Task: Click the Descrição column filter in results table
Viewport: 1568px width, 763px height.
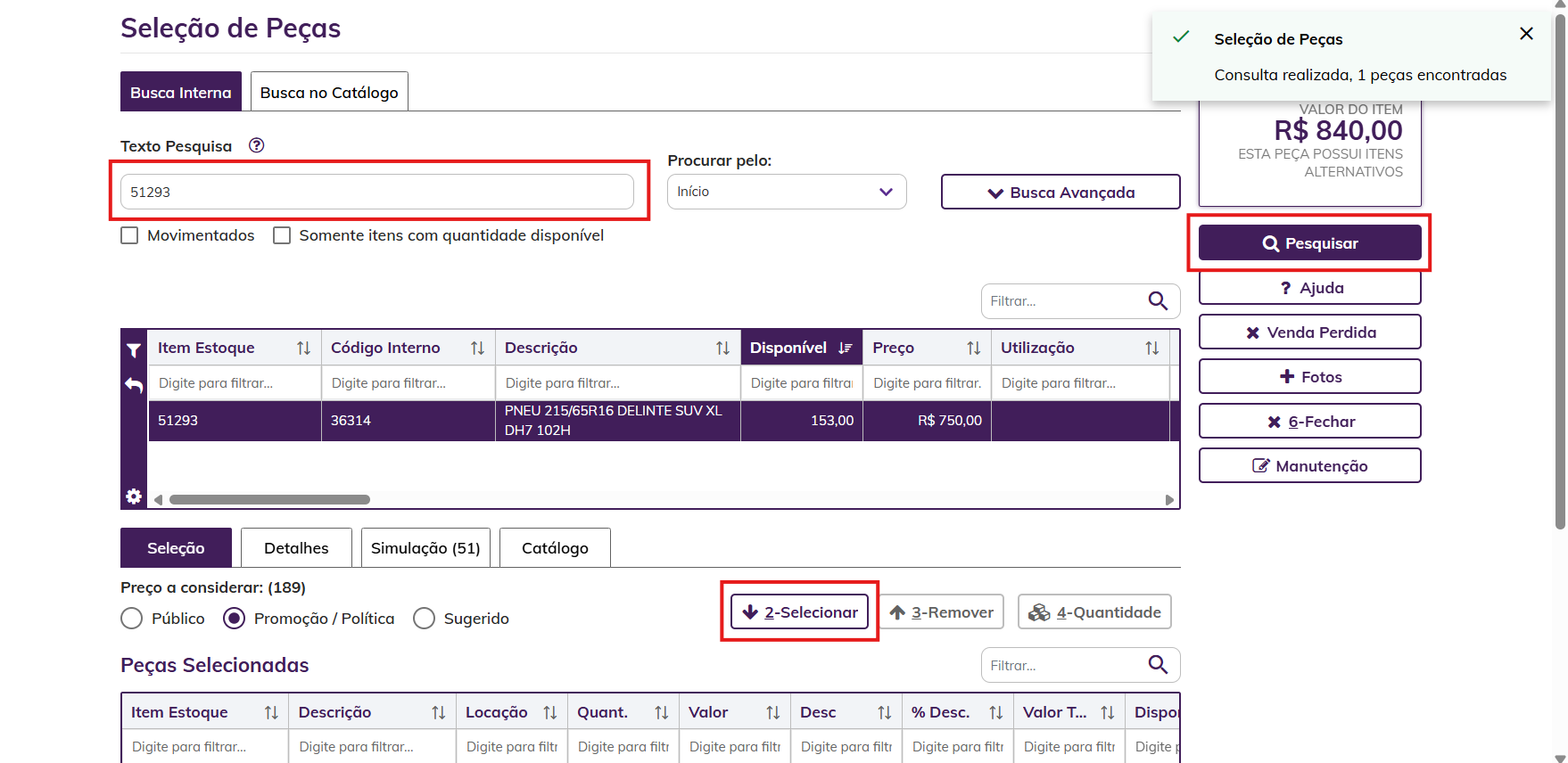Action: (618, 383)
